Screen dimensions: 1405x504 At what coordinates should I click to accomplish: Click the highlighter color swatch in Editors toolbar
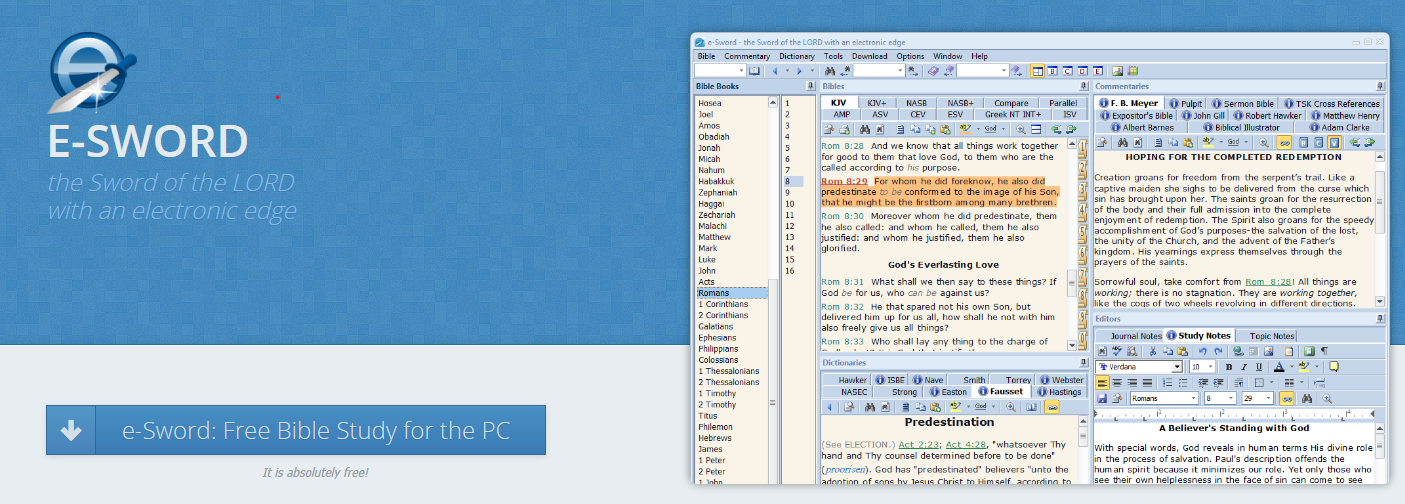(x=1304, y=367)
